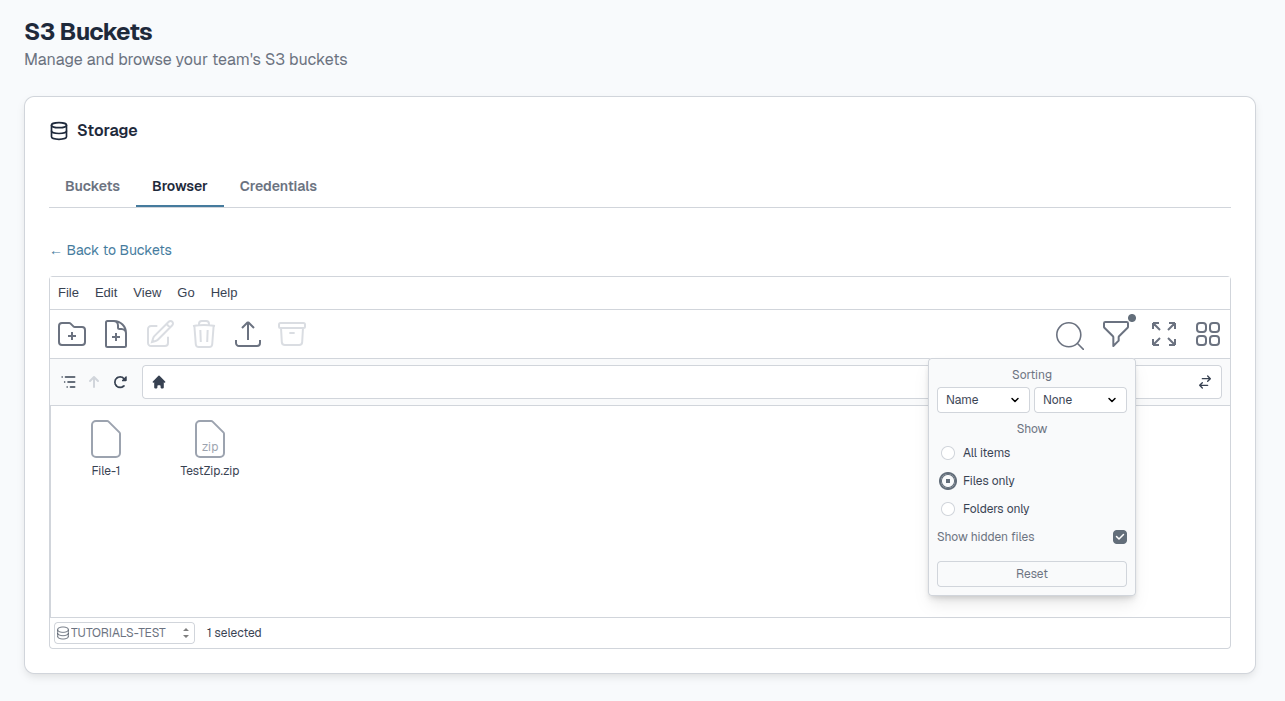
Task: Expand the TUTORIALS-TEST bucket selector
Action: (124, 633)
